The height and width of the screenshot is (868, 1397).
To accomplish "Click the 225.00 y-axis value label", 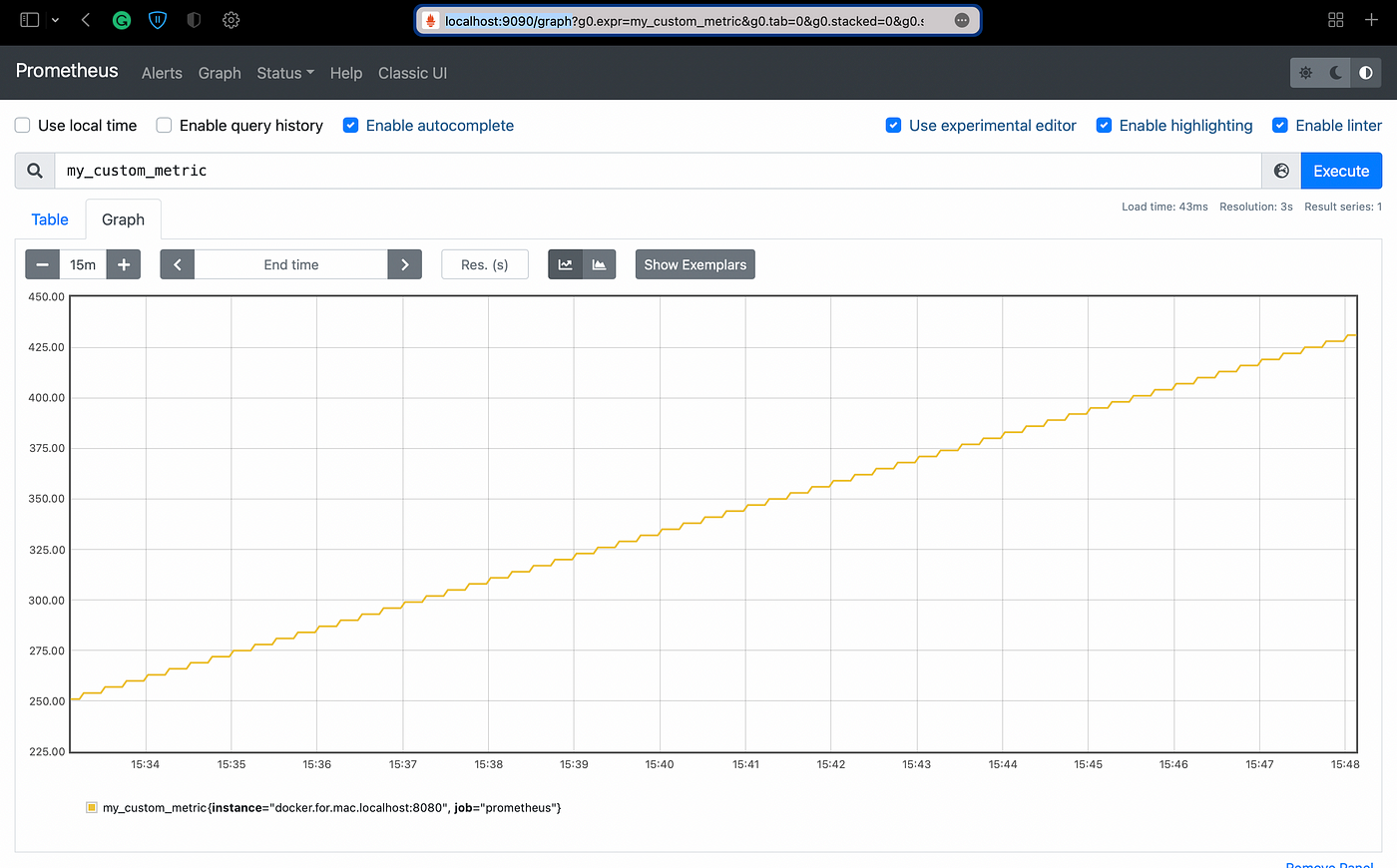I will [47, 751].
